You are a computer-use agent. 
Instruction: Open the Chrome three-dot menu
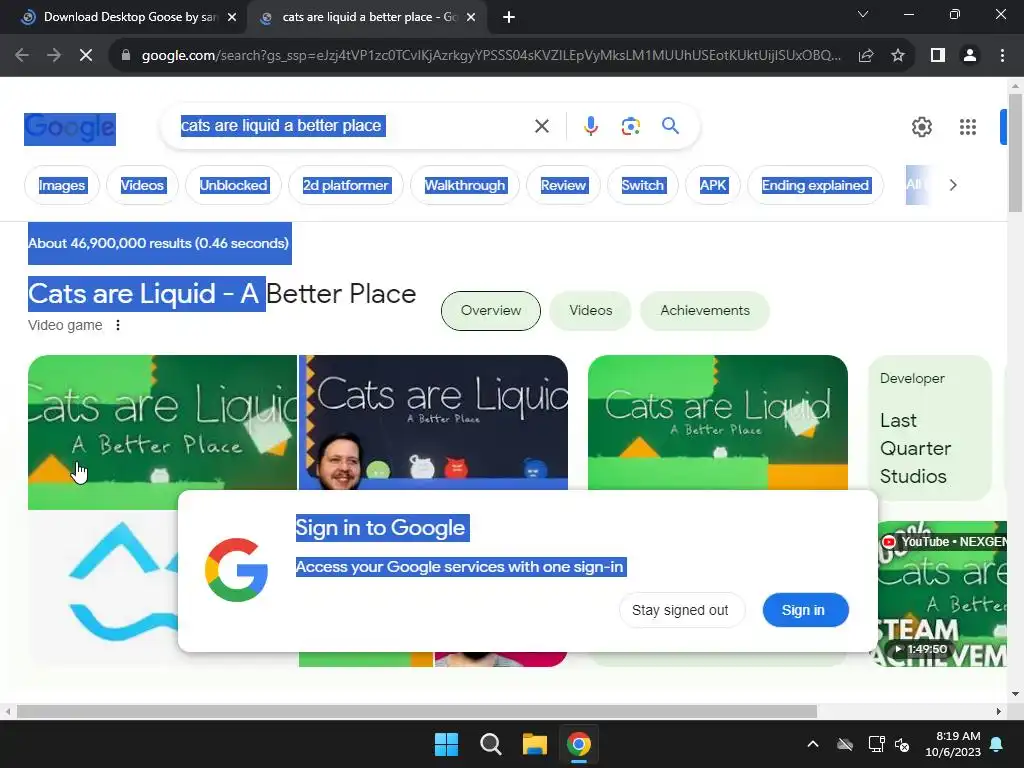[1002, 56]
